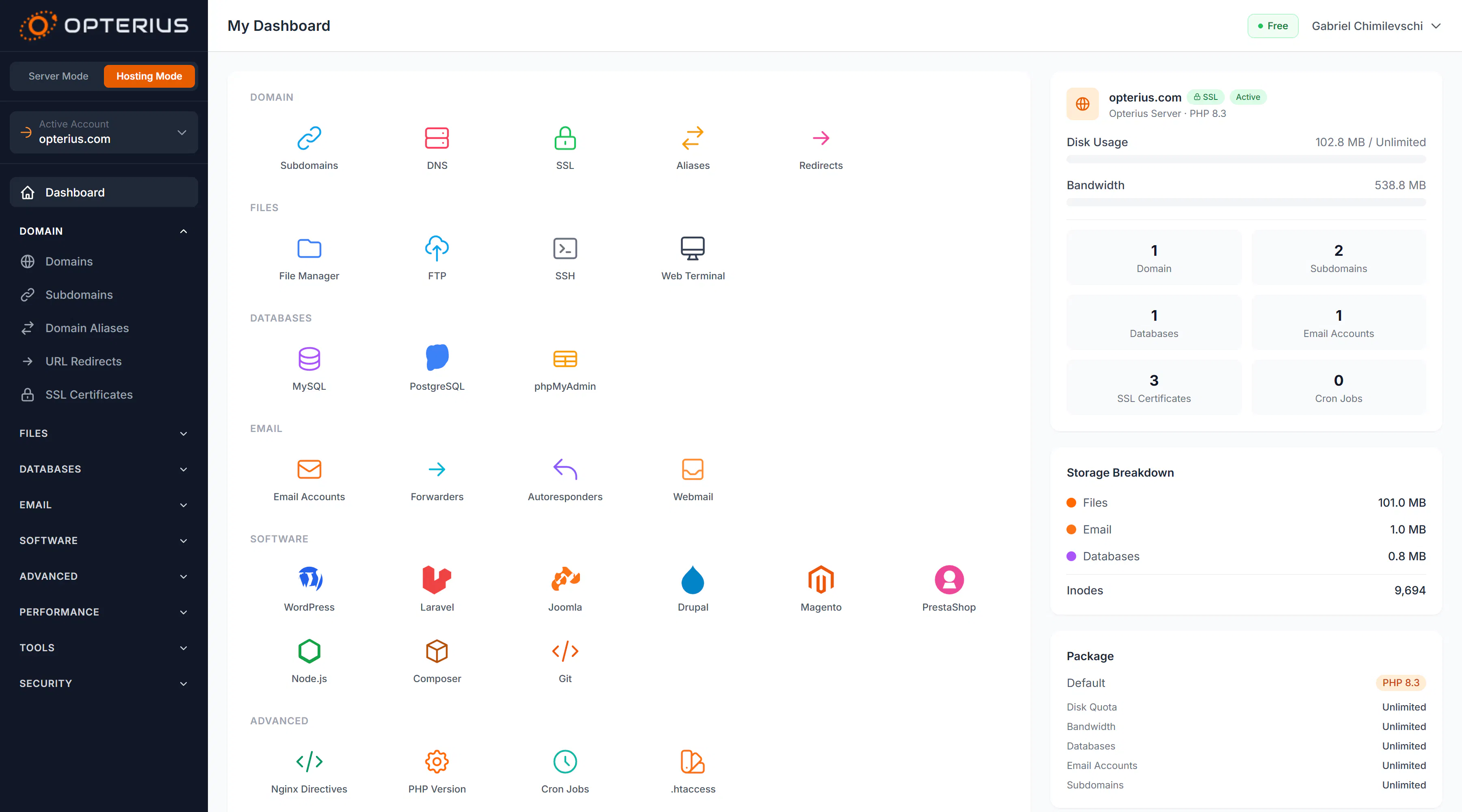Expand the ADVANCED sidebar section
1462x812 pixels.
(x=104, y=577)
